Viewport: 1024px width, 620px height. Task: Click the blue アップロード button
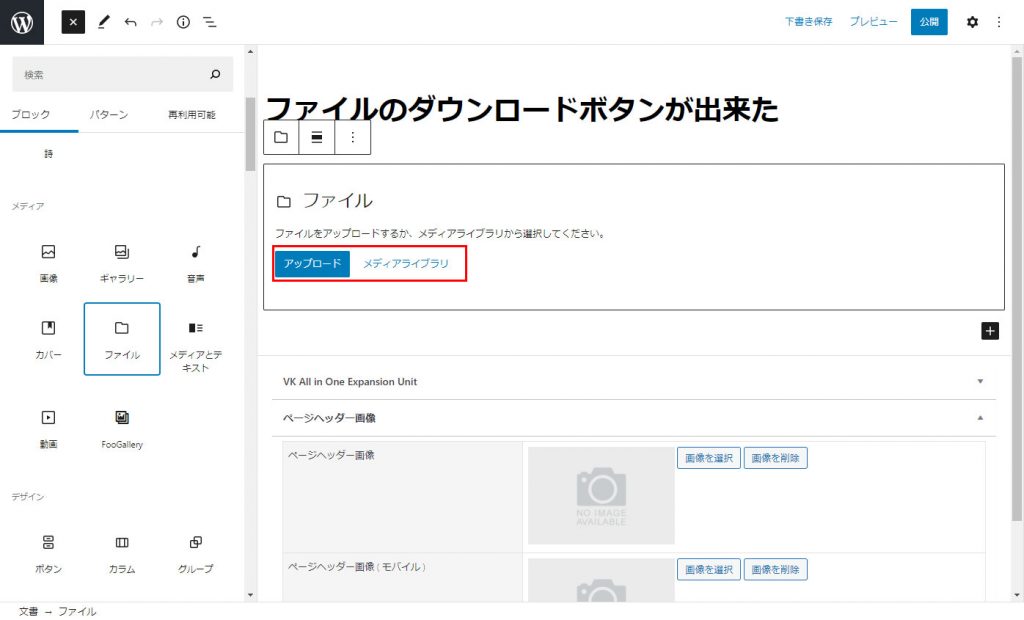312,264
